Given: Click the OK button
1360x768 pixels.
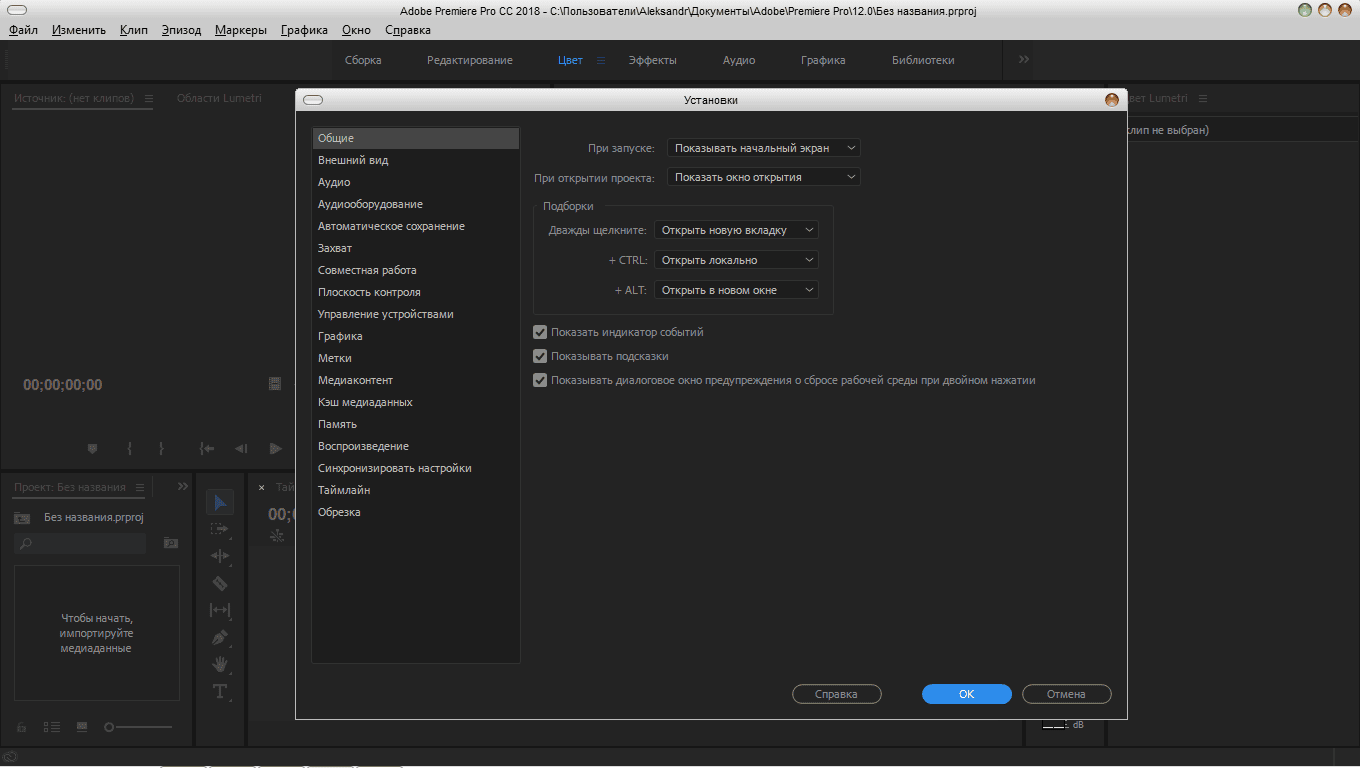Looking at the screenshot, I should pos(966,694).
